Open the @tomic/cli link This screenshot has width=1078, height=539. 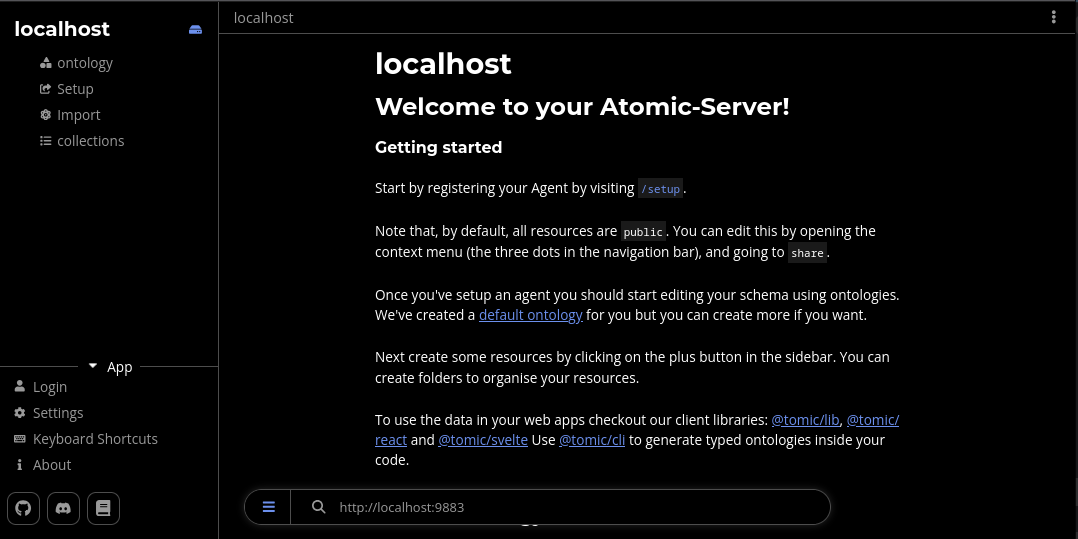click(592, 440)
